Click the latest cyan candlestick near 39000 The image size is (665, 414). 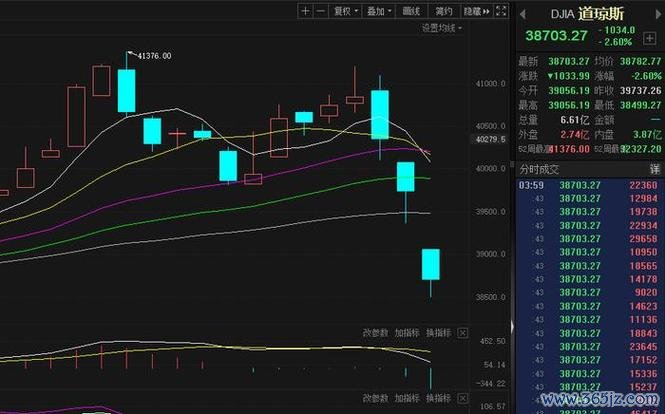coord(430,265)
